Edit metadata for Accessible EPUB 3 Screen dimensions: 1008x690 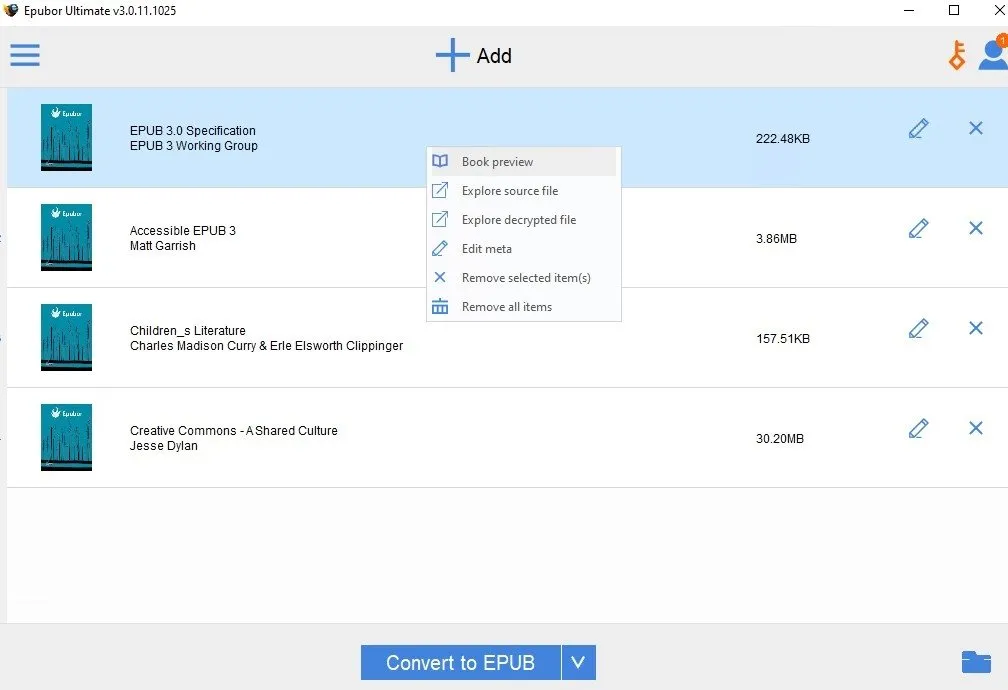(919, 228)
